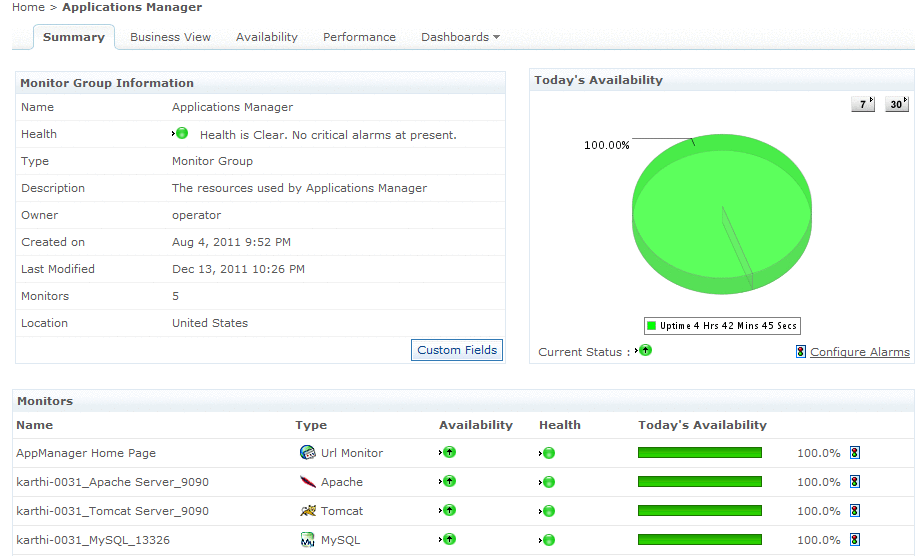Viewport: 923px width, 556px height.
Task: Click the green Health status icon in group information
Action: [x=182, y=134]
